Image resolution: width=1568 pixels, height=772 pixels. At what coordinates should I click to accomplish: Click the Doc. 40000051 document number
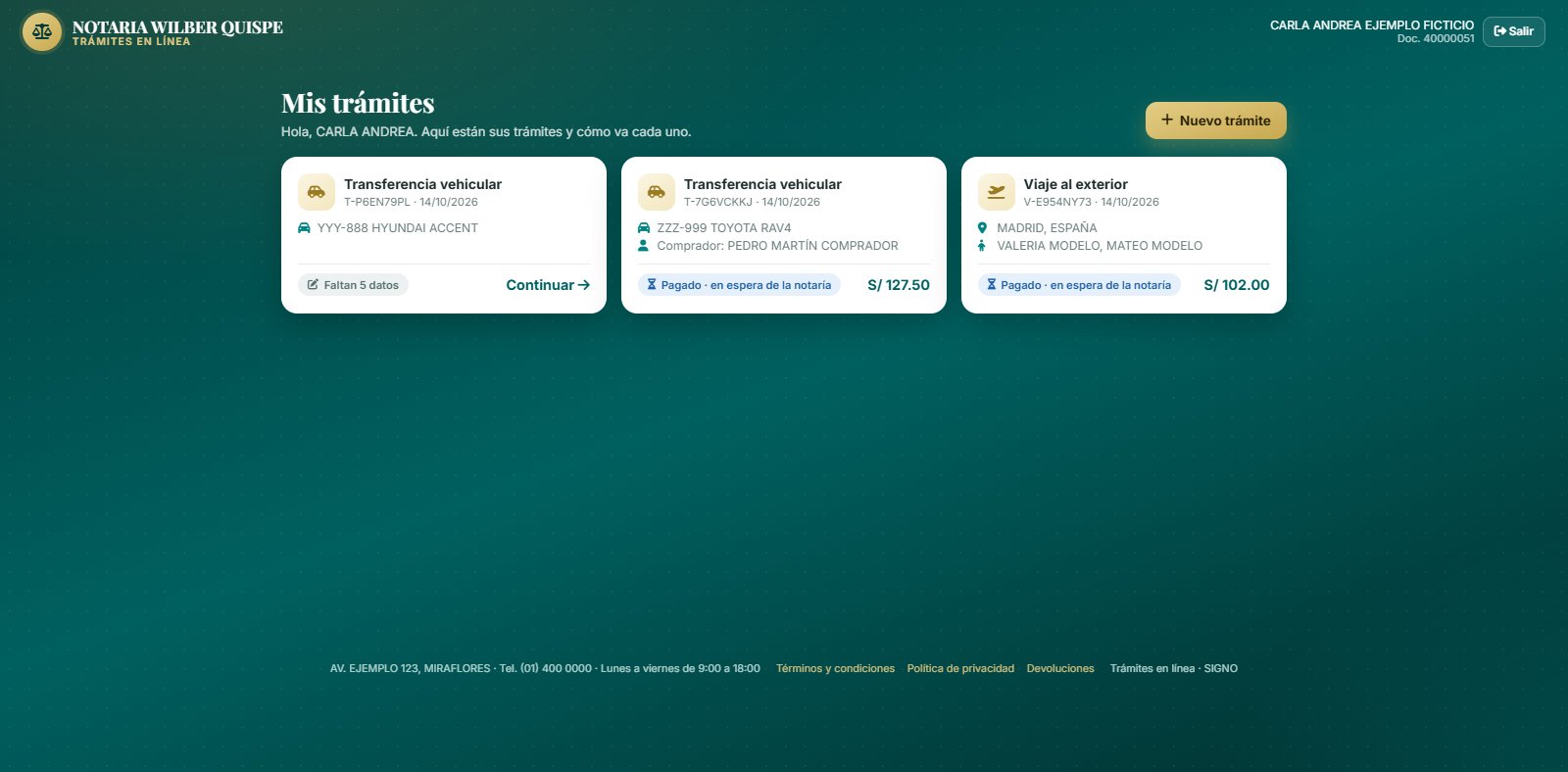(x=1436, y=39)
